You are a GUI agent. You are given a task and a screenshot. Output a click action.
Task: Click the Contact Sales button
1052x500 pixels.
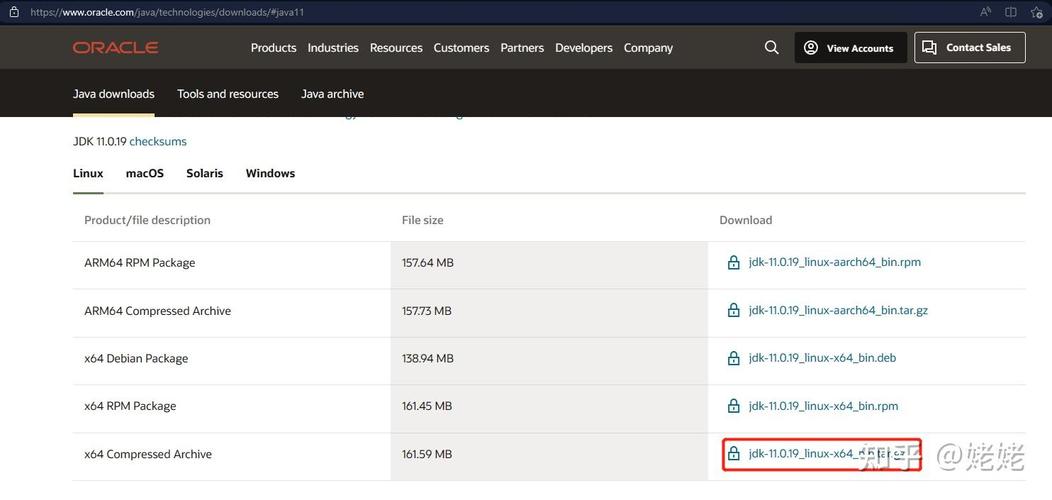pyautogui.click(x=969, y=48)
